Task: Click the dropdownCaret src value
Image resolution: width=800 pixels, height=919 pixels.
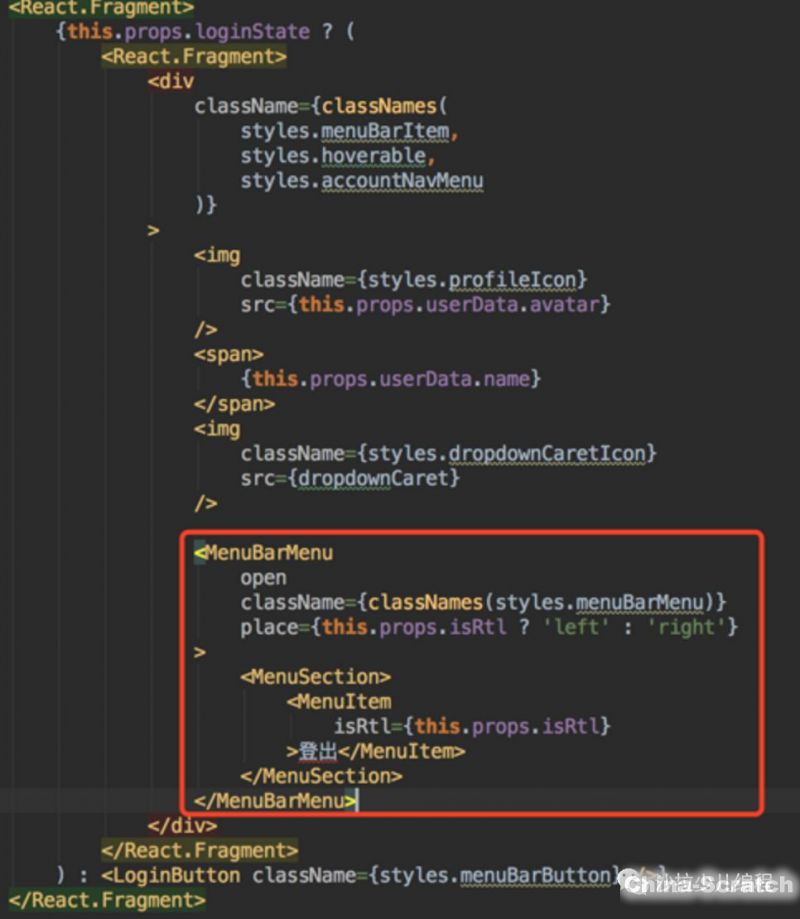Action: (373, 478)
